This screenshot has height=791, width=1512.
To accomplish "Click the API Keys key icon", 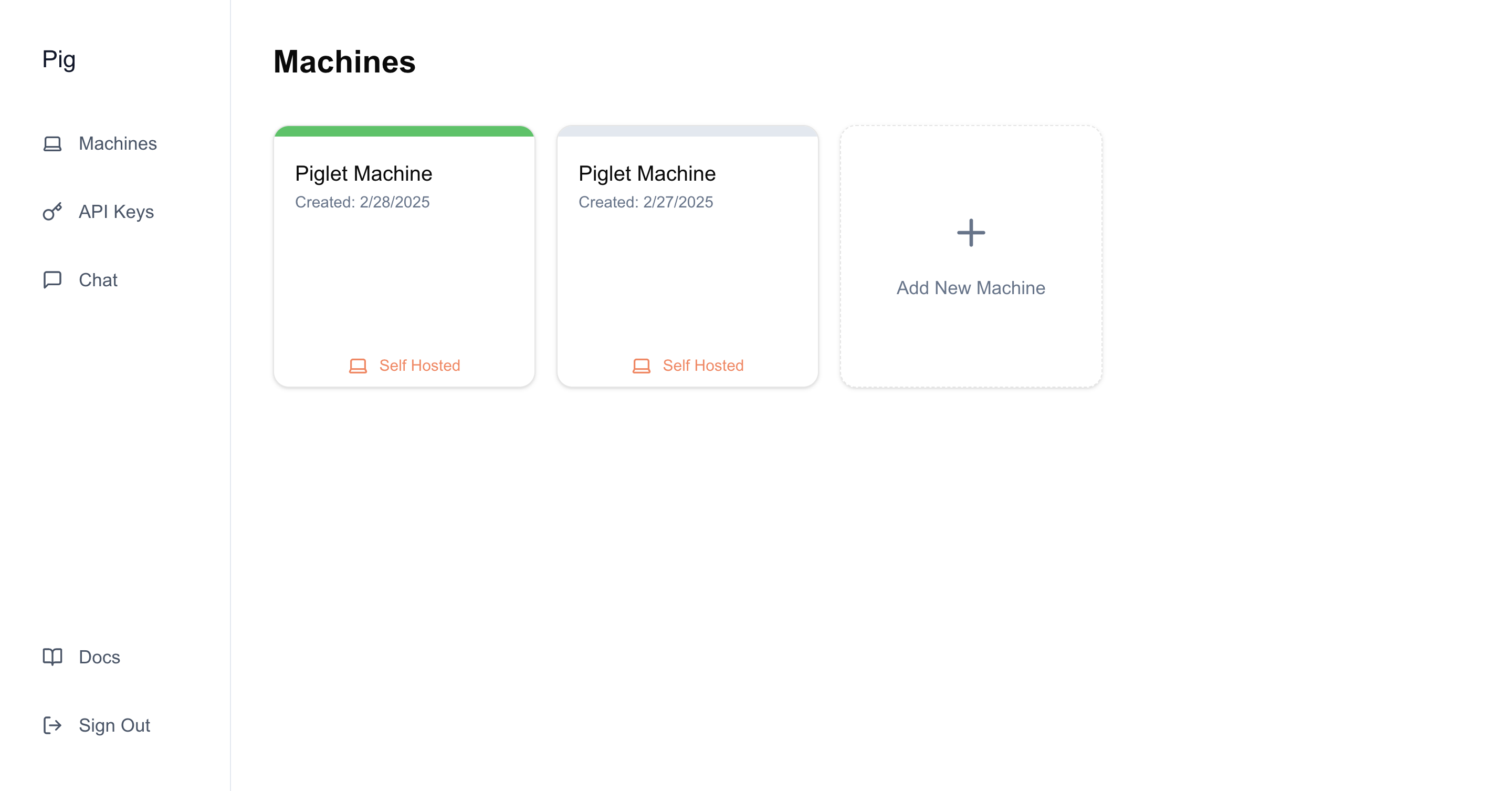I will 52,211.
